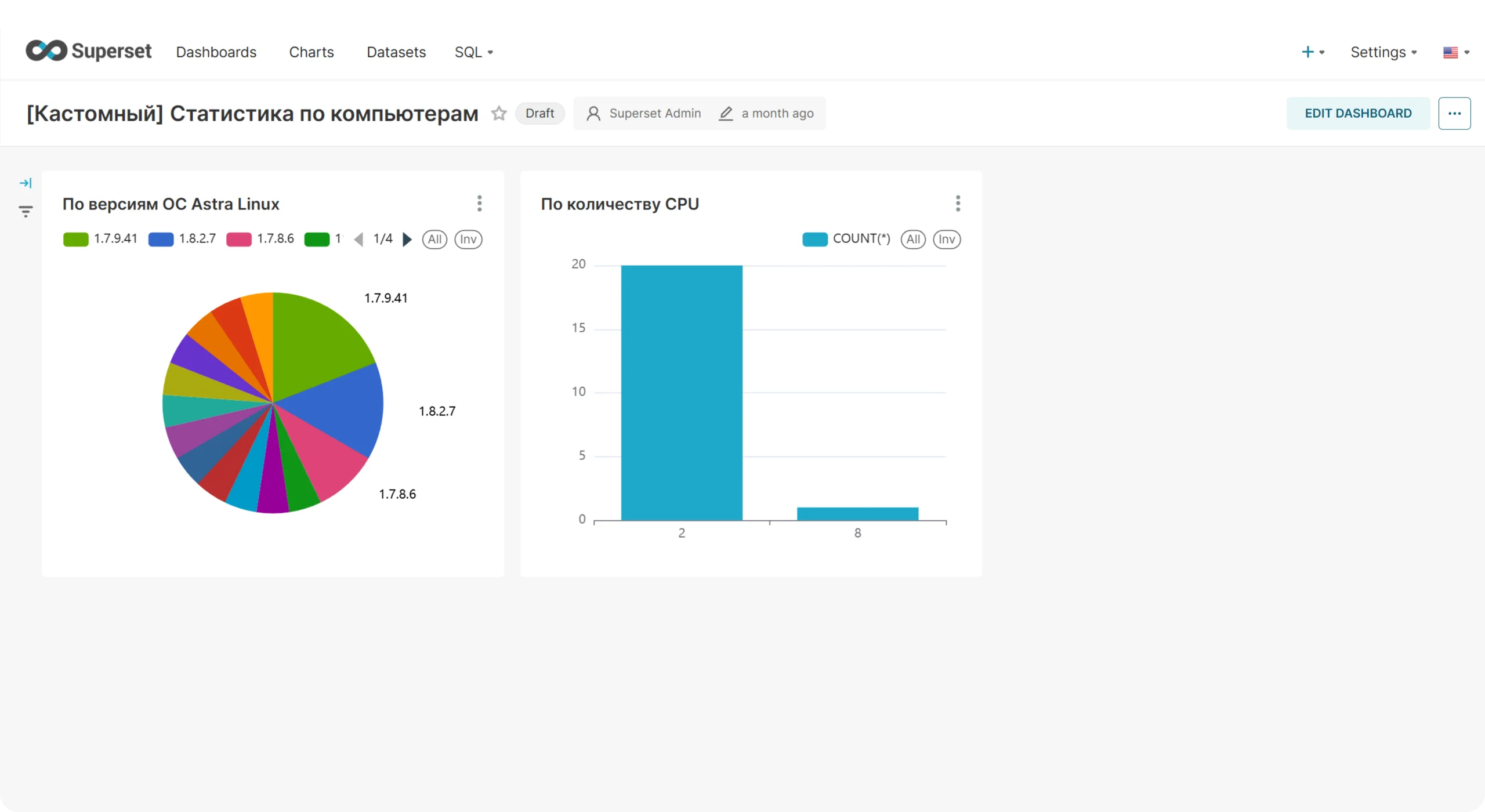Toggle the truncated fourth dark-green legend entry
The image size is (1485, 812).
[324, 239]
